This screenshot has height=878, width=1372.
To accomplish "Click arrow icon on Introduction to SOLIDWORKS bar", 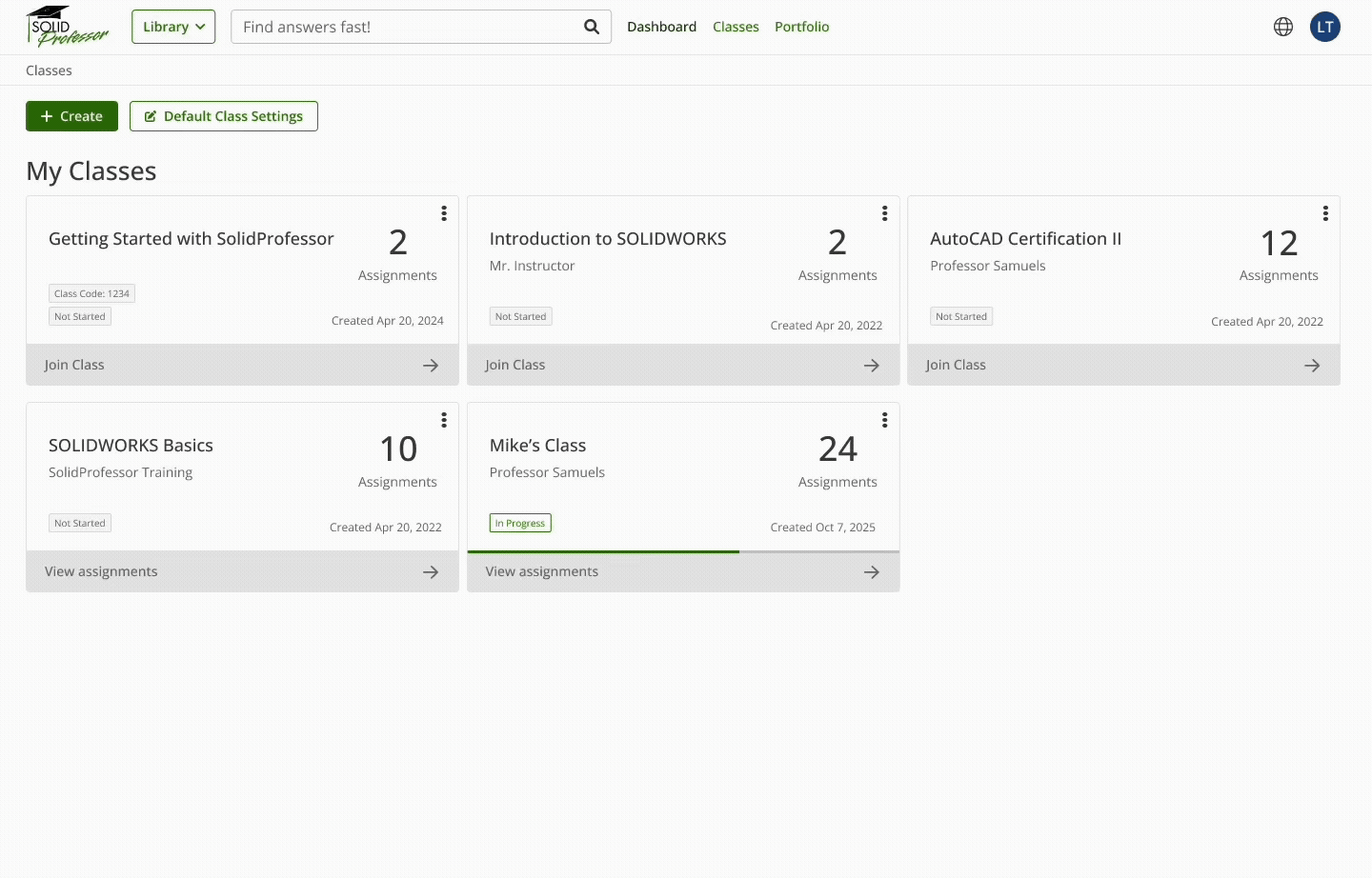I will pyautogui.click(x=872, y=366).
